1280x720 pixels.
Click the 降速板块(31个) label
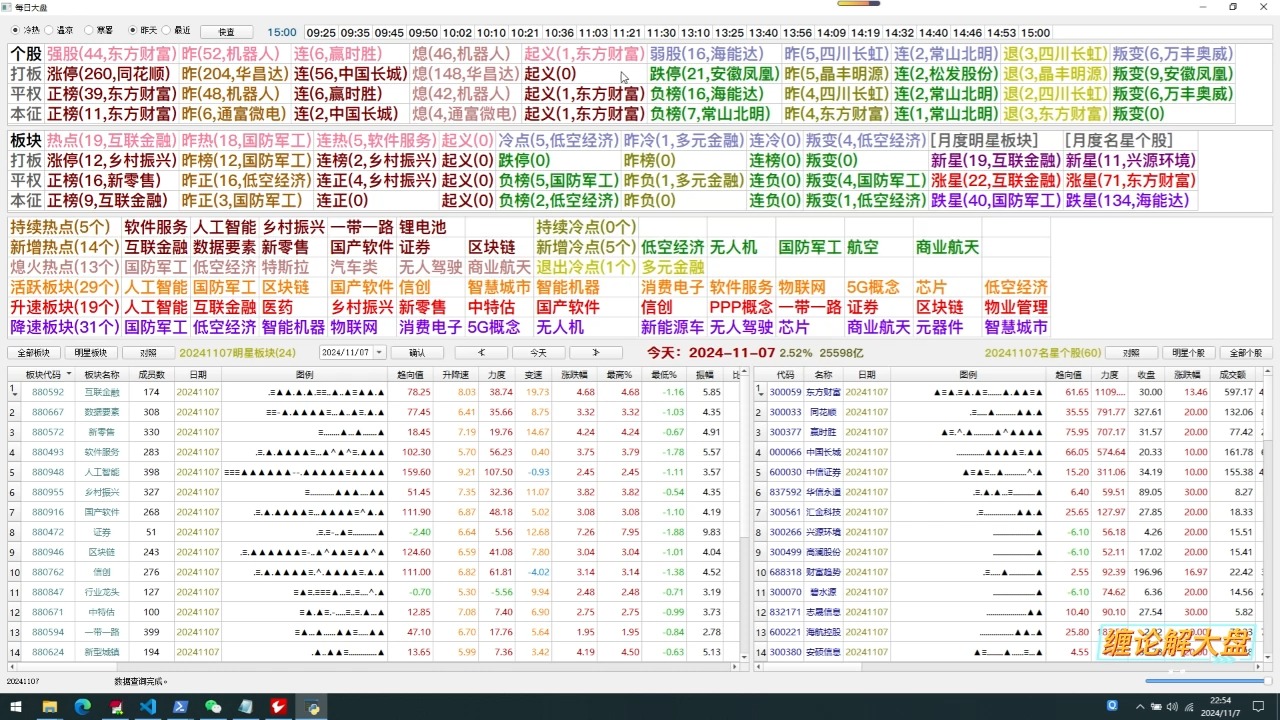[x=63, y=327]
